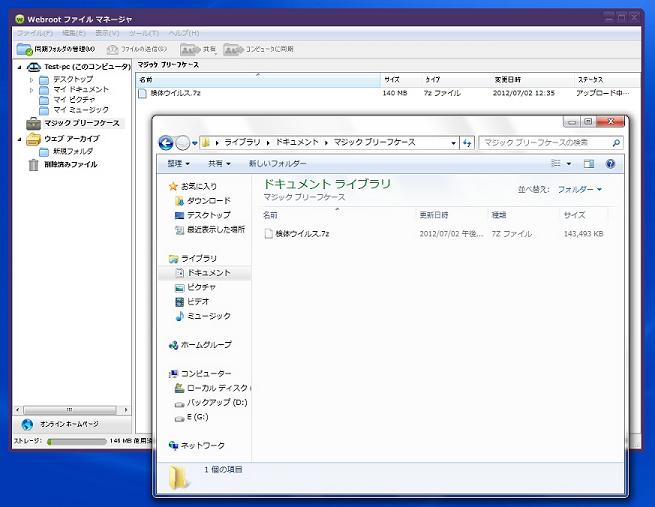Select マイ ピクチャ folder in Webroot tree
This screenshot has width=655, height=507.
click(x=74, y=99)
